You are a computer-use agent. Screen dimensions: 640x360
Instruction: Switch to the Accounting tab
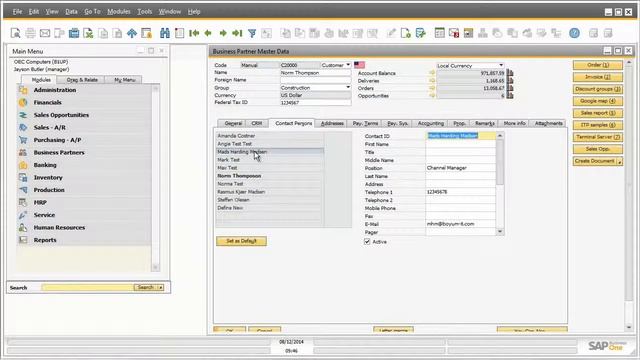click(431, 123)
